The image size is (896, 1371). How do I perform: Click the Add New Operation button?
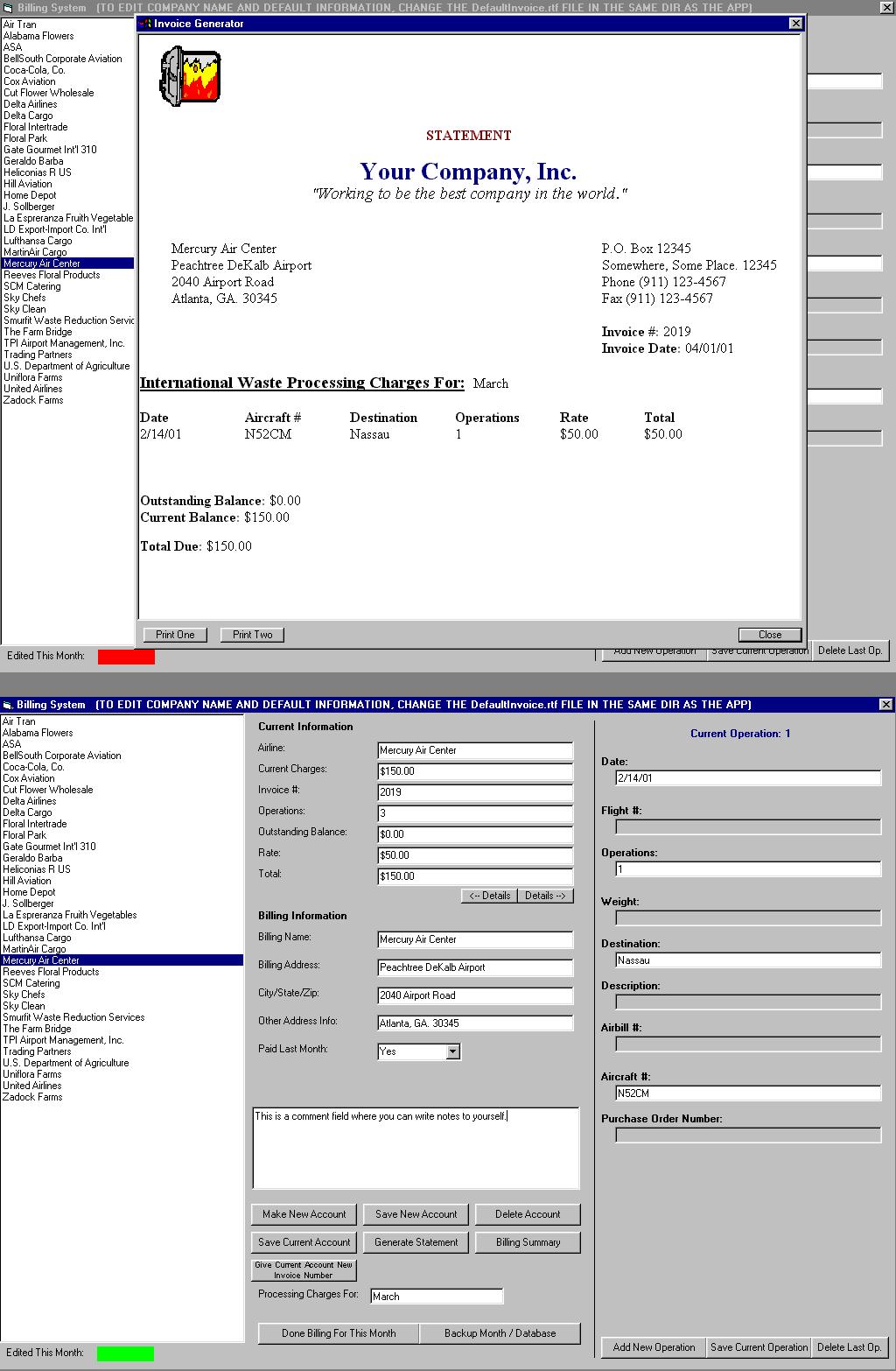click(654, 1347)
